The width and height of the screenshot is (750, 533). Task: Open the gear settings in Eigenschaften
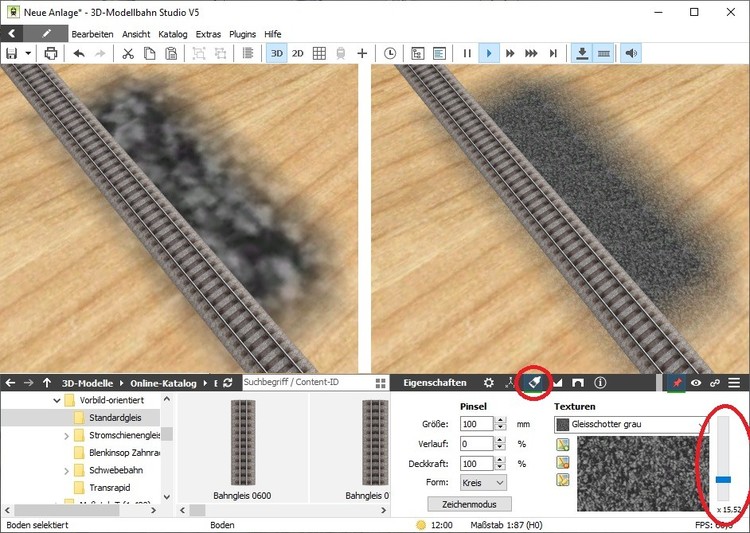[488, 383]
